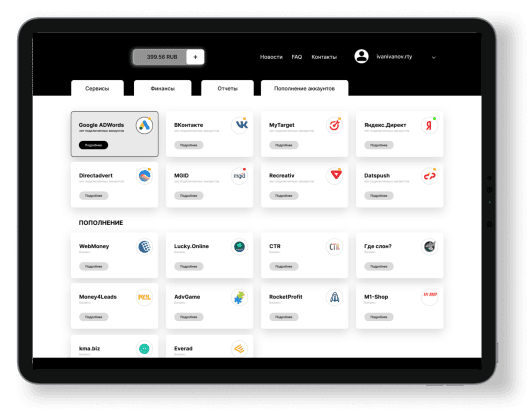531x413 pixels.
Task: Click the ivanivanov username text
Action: point(394,57)
